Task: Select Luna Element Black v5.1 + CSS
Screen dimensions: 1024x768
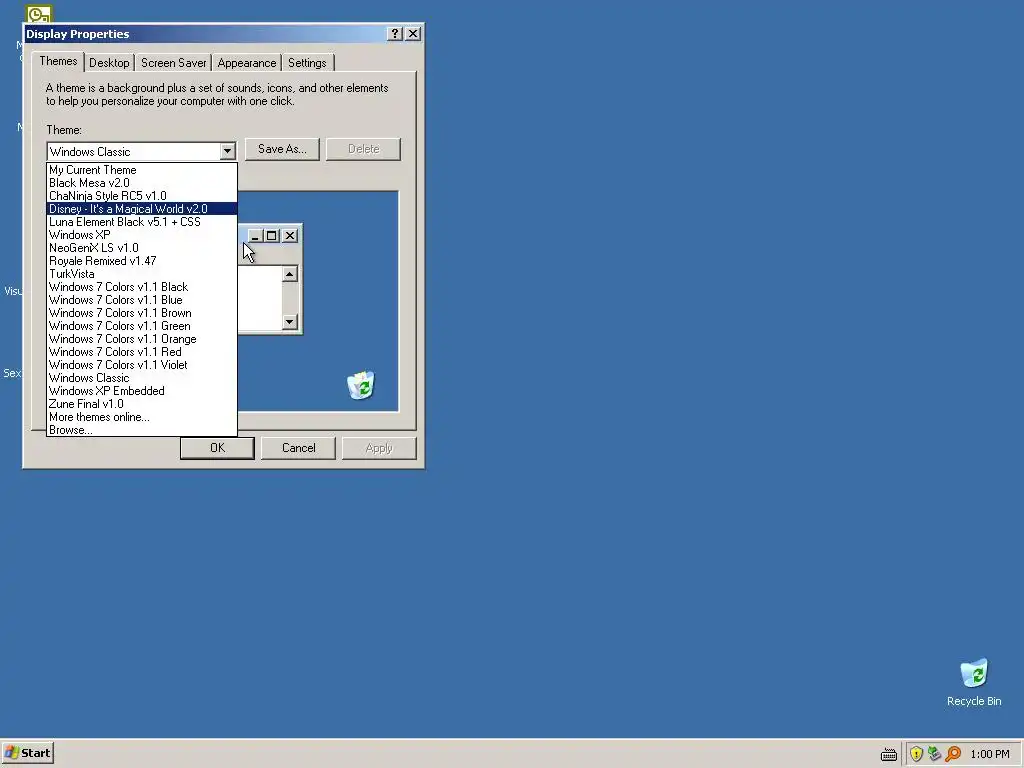Action: (x=142, y=222)
